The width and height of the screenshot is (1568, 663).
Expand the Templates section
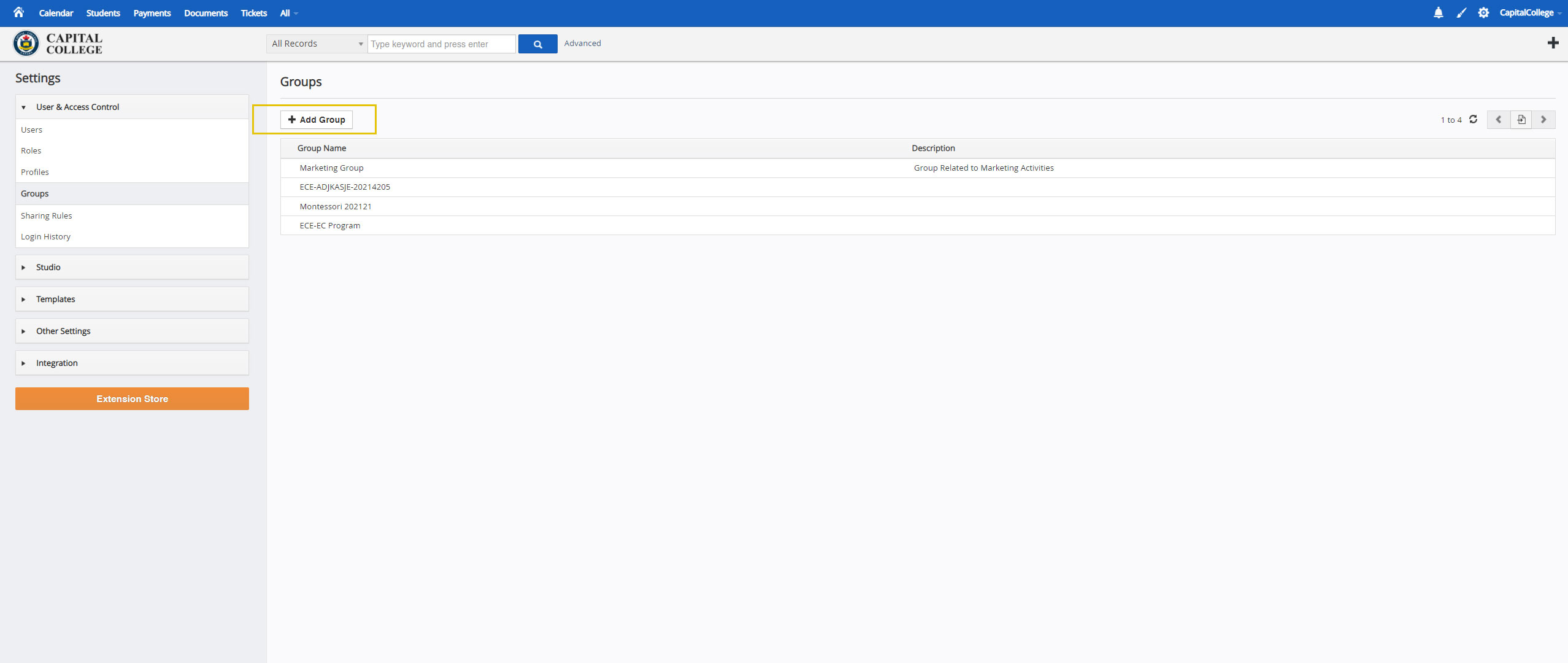pyautogui.click(x=132, y=299)
